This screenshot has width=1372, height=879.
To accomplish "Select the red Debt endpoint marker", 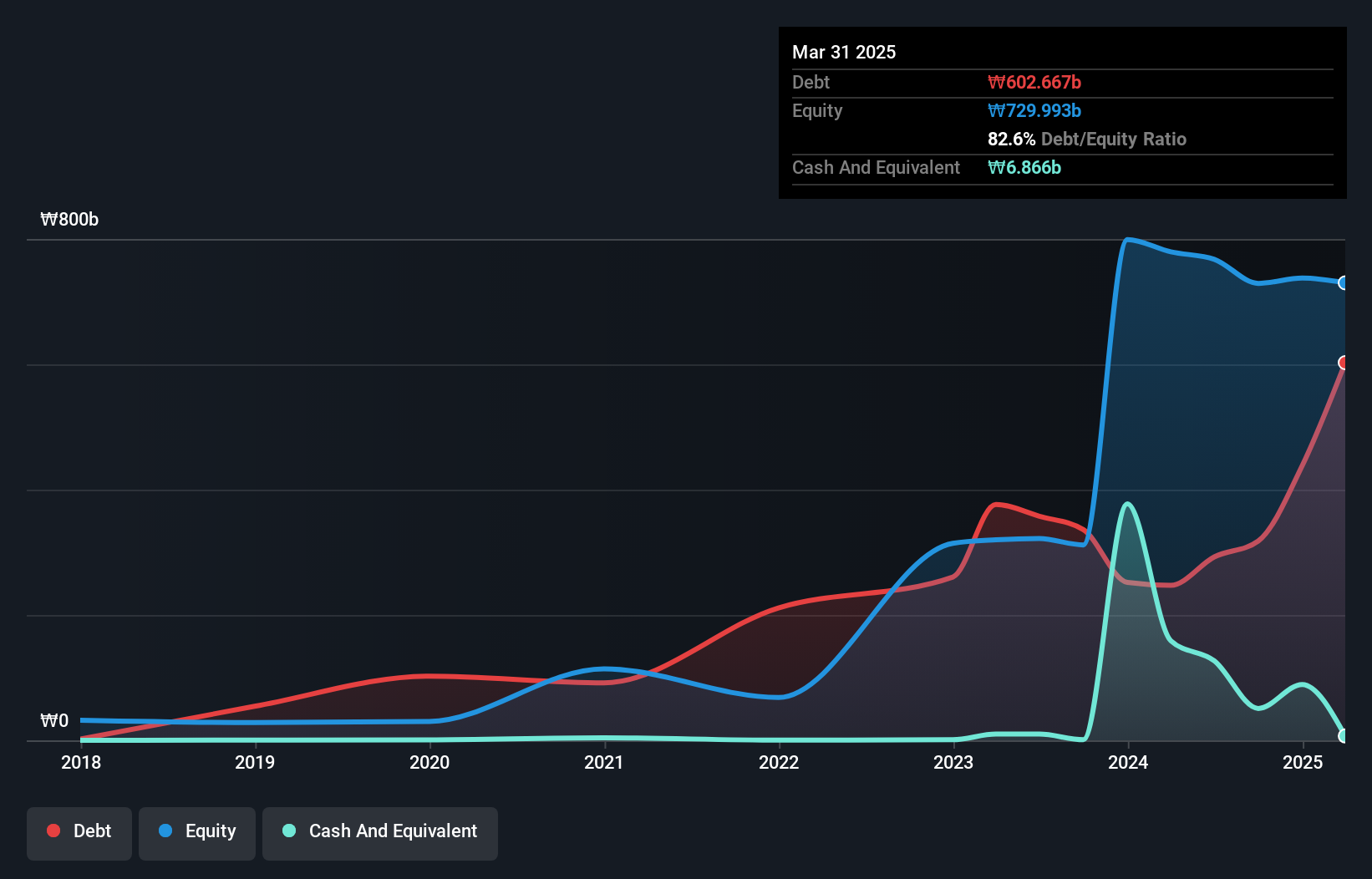I will 1344,363.
